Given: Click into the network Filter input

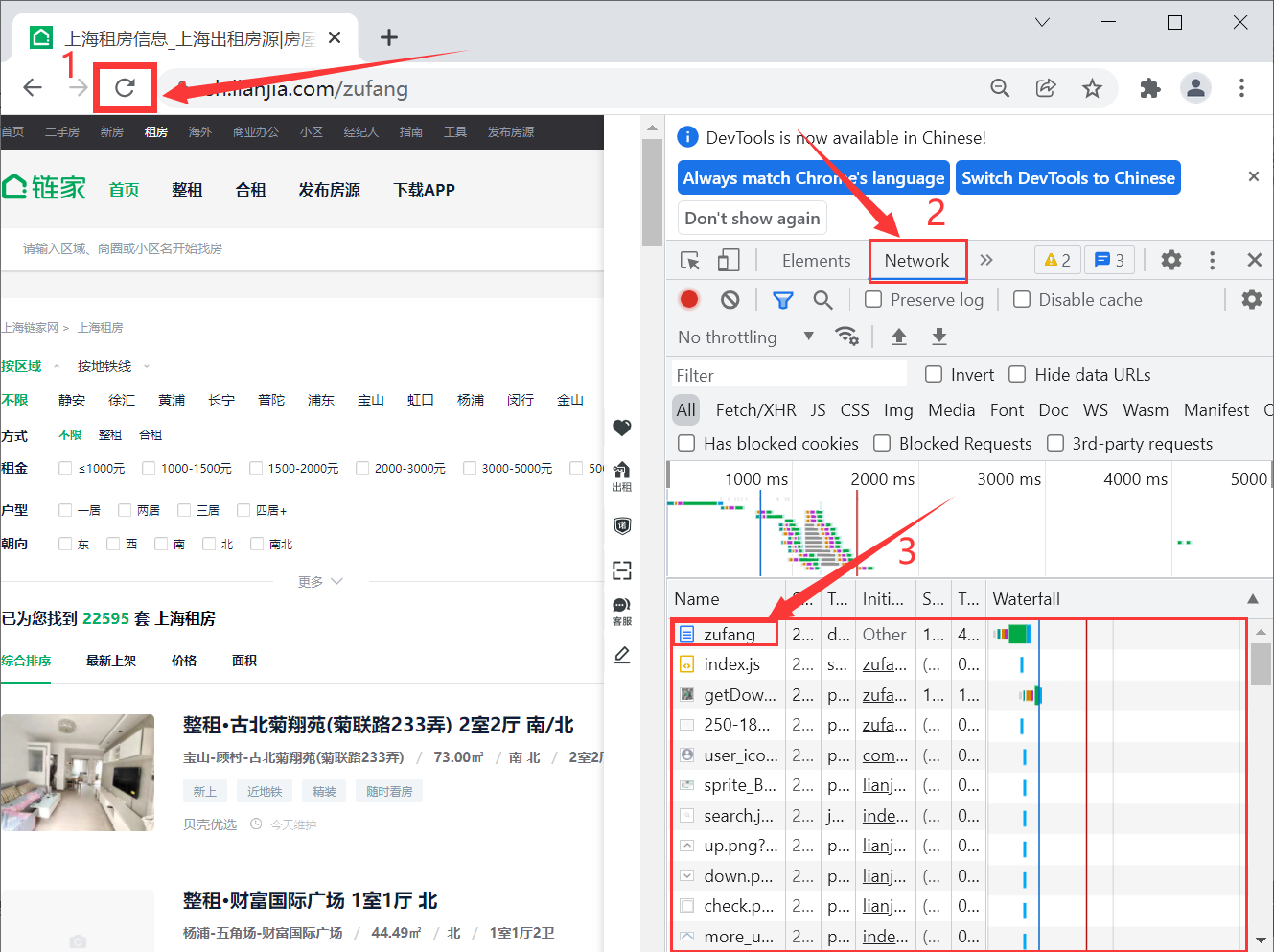Looking at the screenshot, I should [788, 375].
